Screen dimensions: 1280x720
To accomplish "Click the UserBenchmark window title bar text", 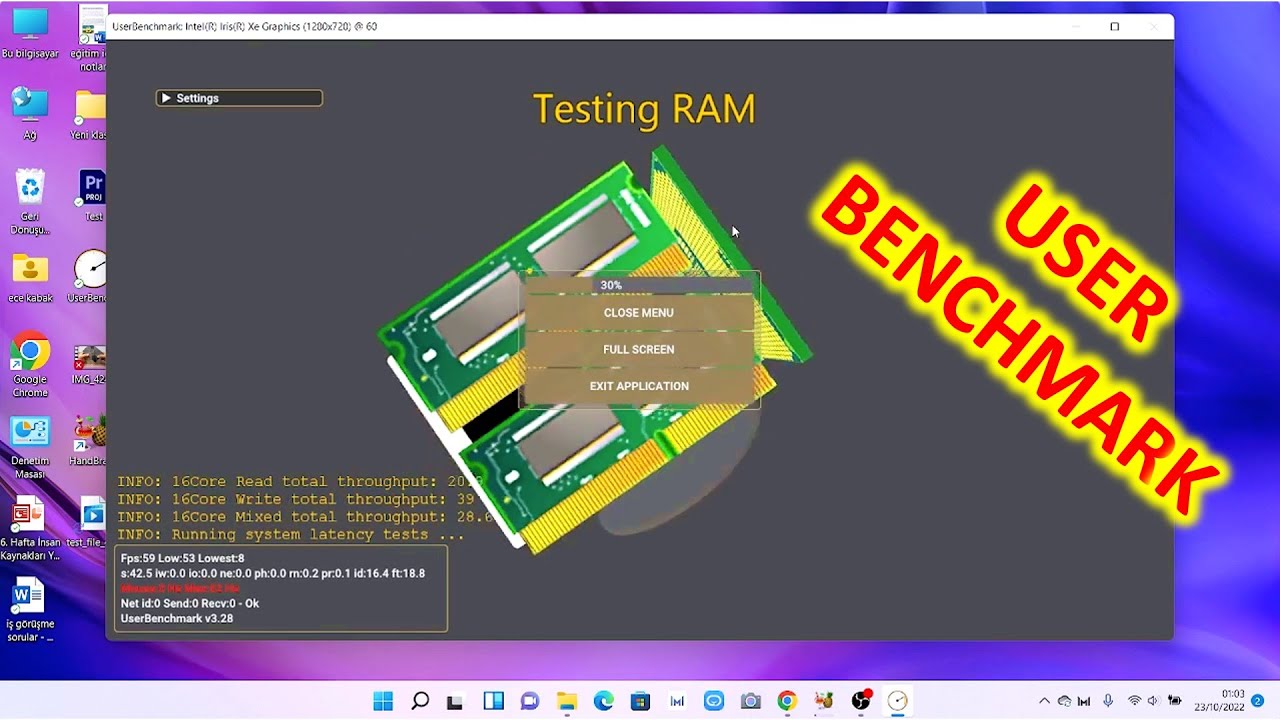I will coord(245,26).
